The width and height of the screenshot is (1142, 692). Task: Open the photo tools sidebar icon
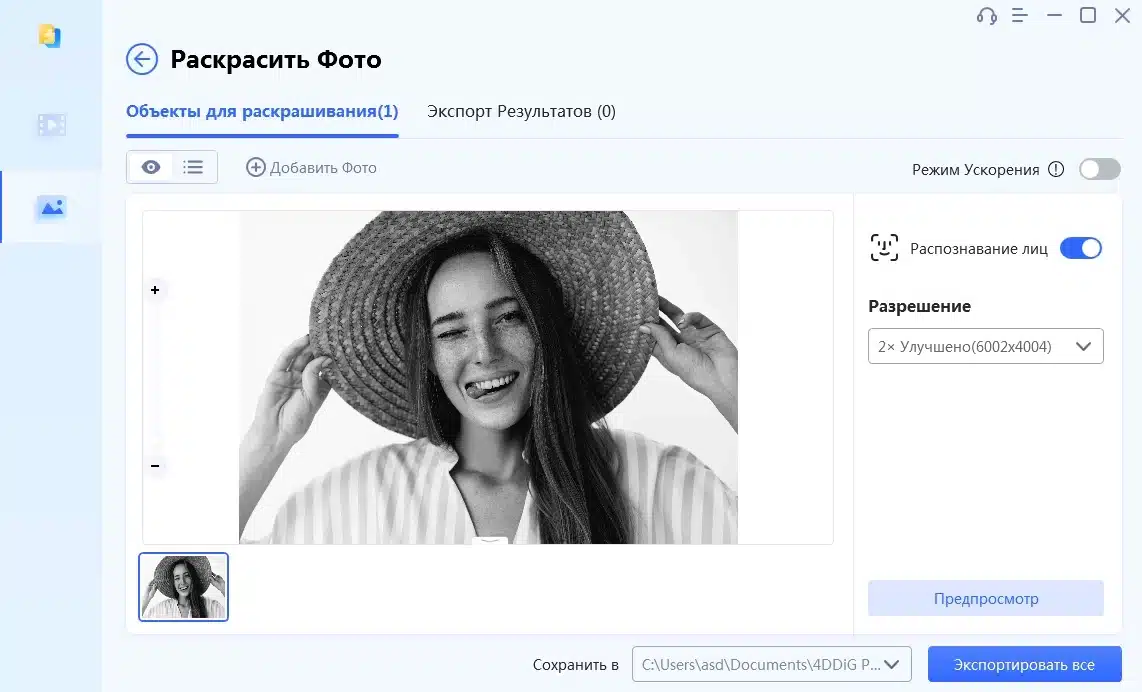[x=51, y=207]
